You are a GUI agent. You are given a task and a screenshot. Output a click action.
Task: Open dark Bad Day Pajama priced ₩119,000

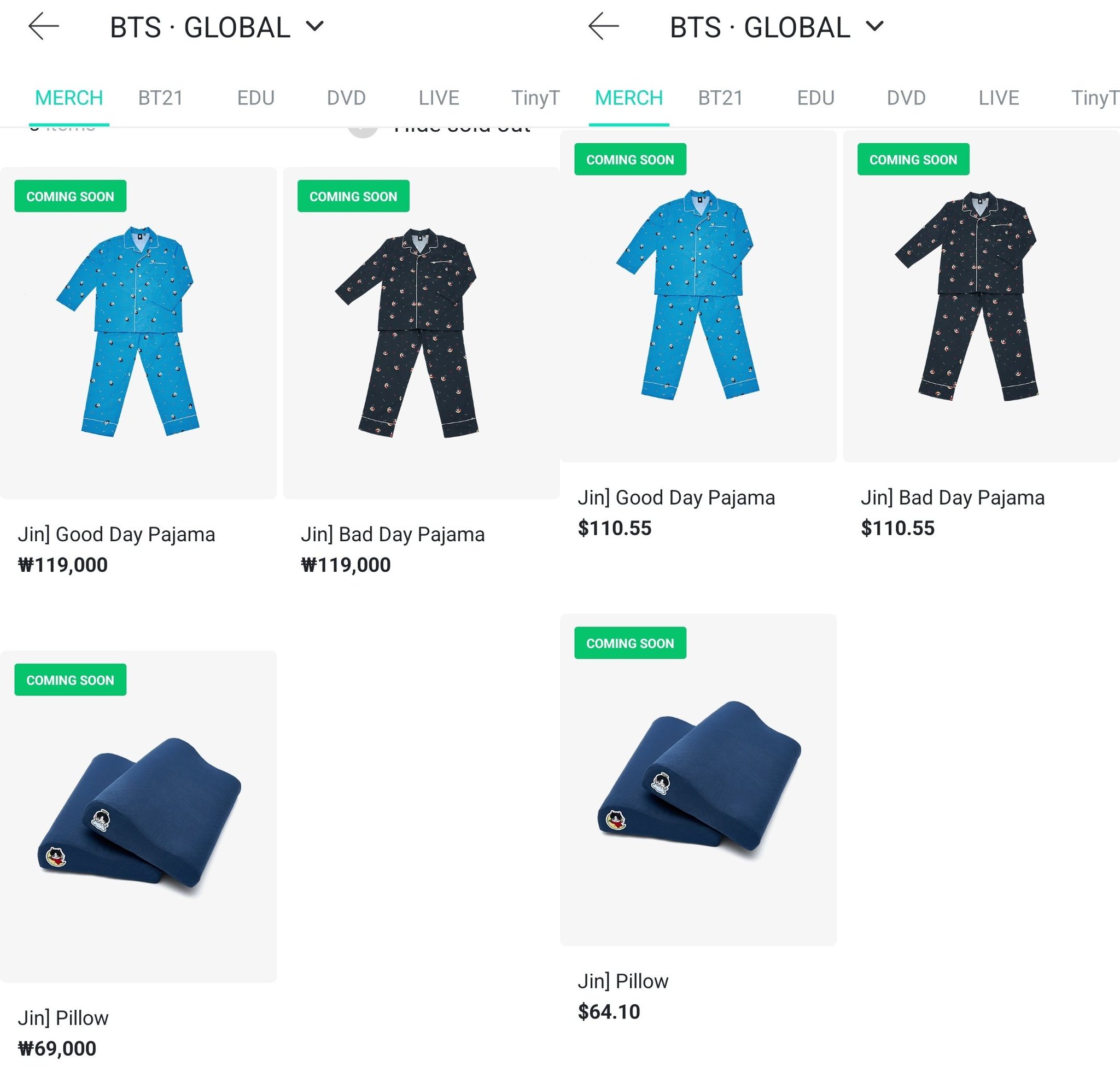(x=421, y=333)
